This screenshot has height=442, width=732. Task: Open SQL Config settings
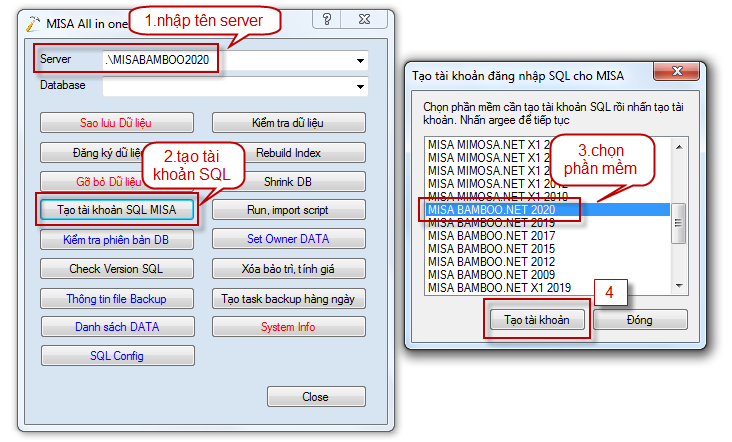point(118,356)
